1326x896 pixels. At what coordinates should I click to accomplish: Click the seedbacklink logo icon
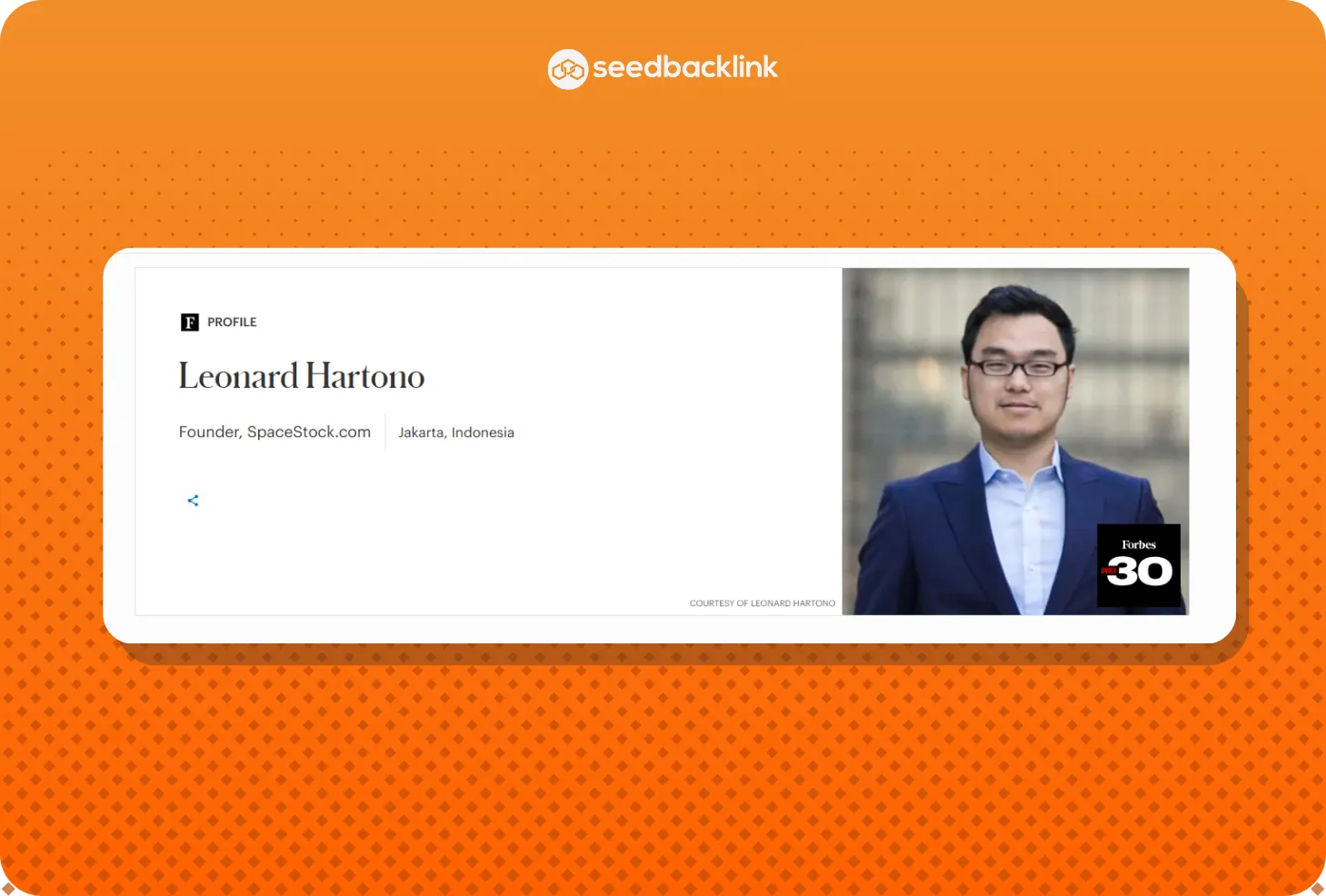(568, 69)
